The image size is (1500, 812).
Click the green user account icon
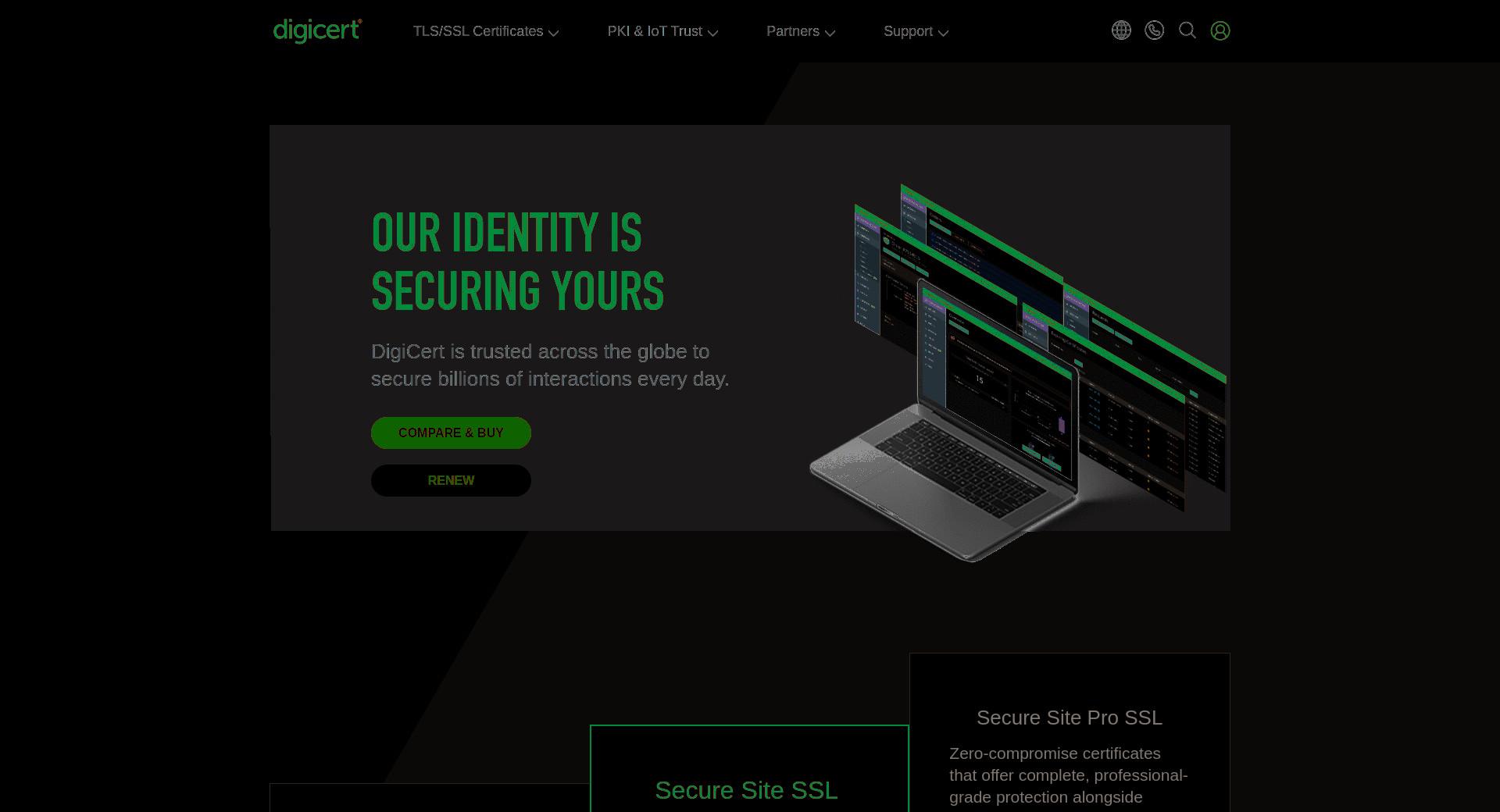tap(1220, 30)
